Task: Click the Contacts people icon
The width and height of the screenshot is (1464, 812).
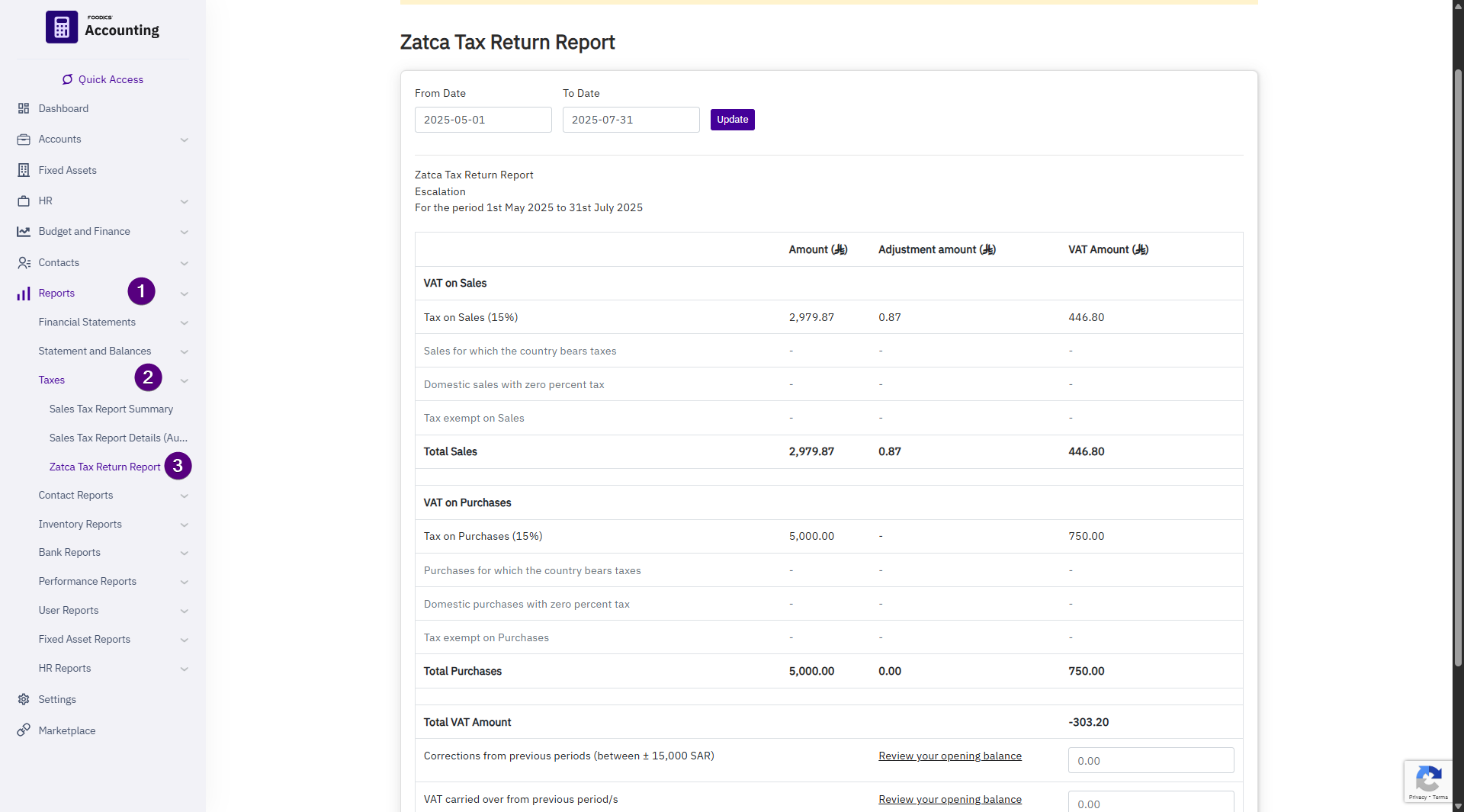Action: point(24,262)
